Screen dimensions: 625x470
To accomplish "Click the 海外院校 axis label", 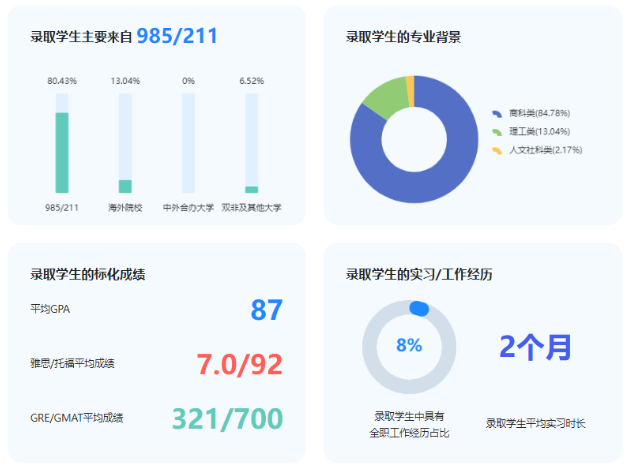I will pyautogui.click(x=125, y=208).
